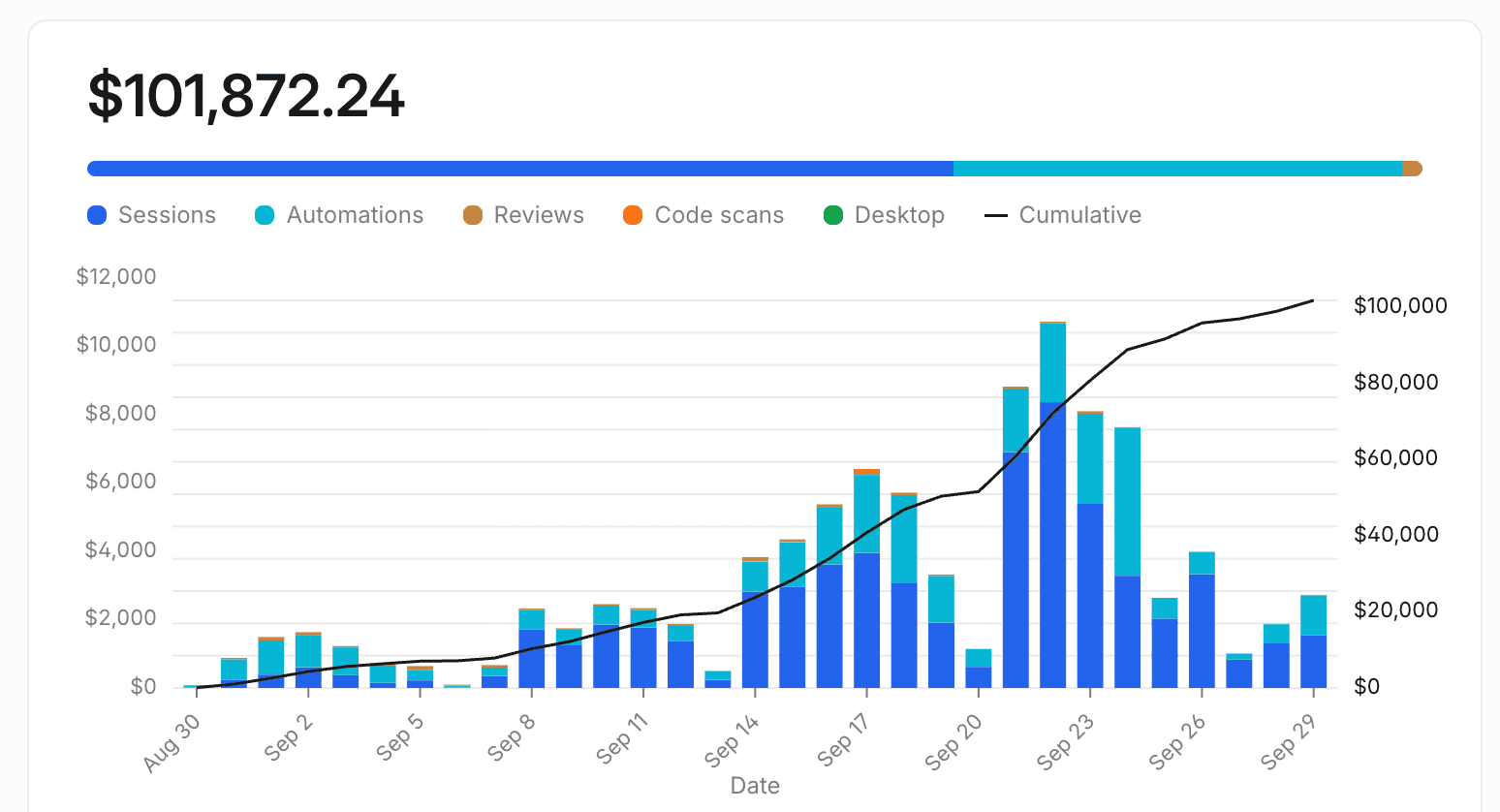
Task: Click the Sep 2 bar
Action: [x=308, y=660]
